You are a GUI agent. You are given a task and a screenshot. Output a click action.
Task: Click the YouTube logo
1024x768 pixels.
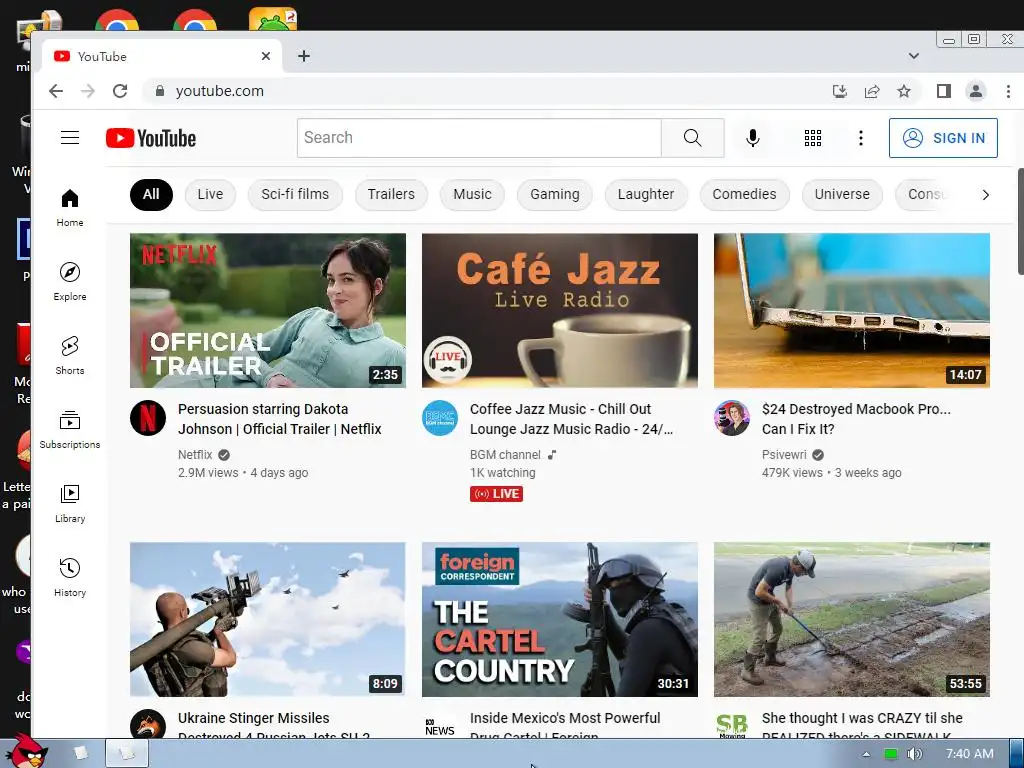tap(151, 138)
